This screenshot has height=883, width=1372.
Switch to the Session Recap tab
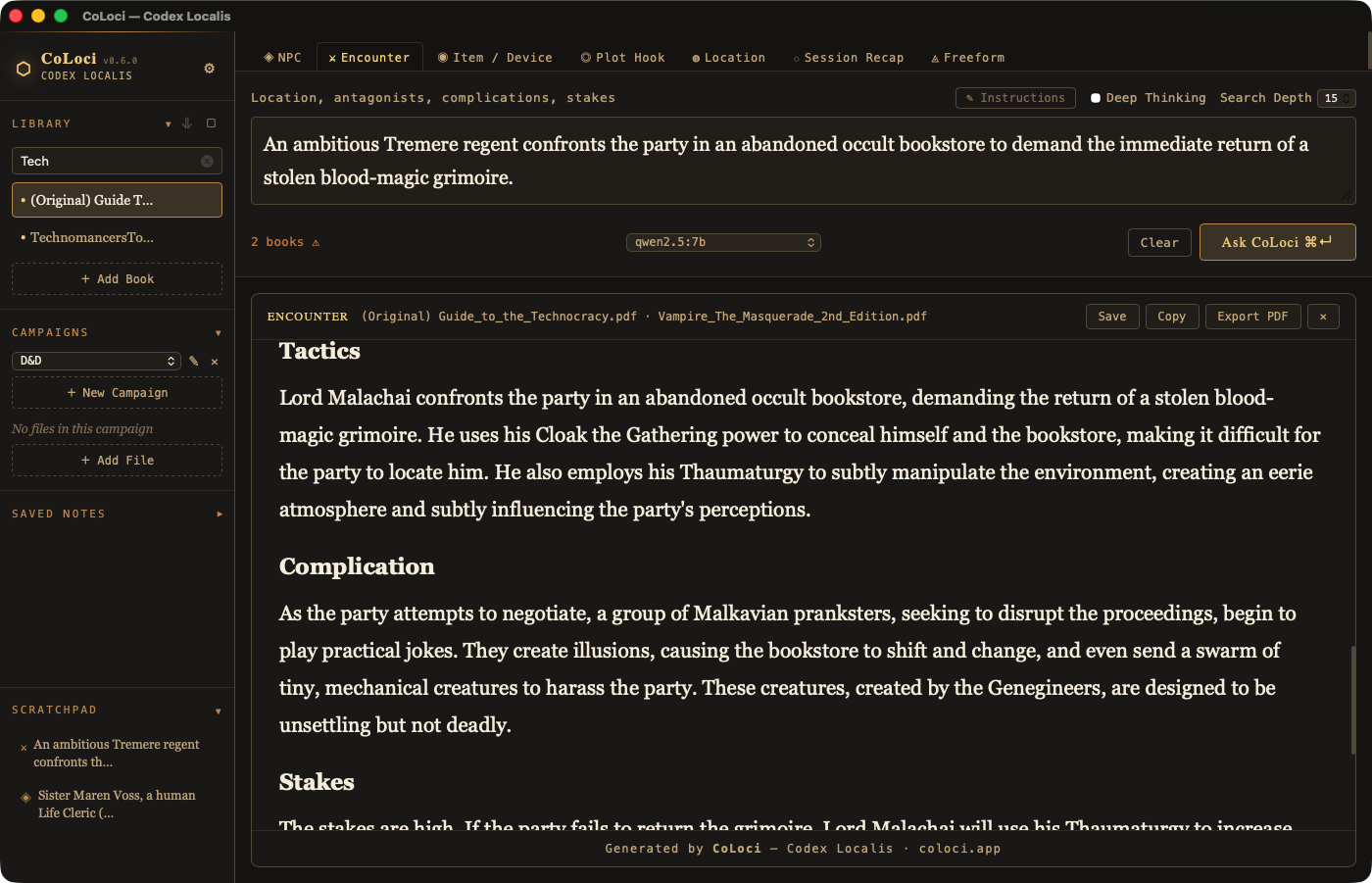pyautogui.click(x=849, y=58)
